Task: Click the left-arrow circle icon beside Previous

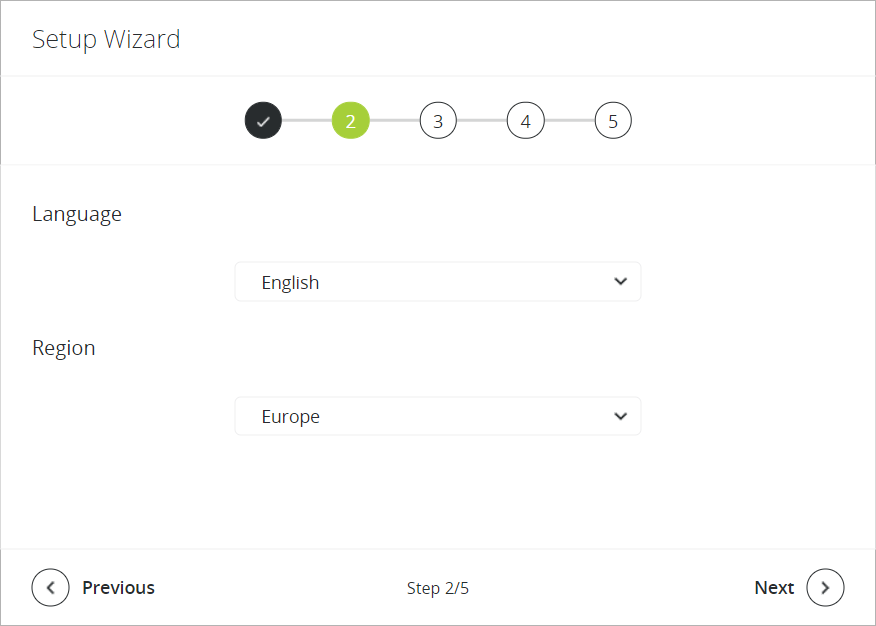Action: click(51, 588)
